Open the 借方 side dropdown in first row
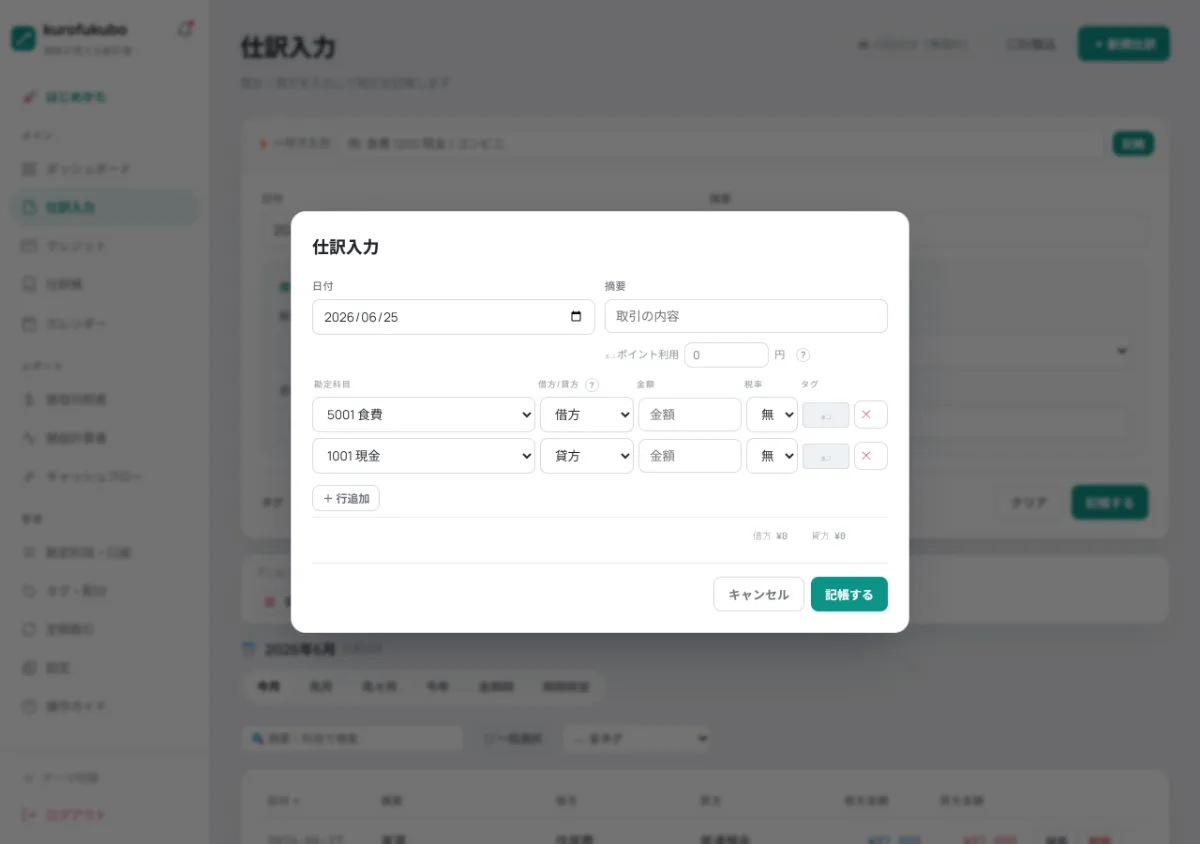 (587, 414)
